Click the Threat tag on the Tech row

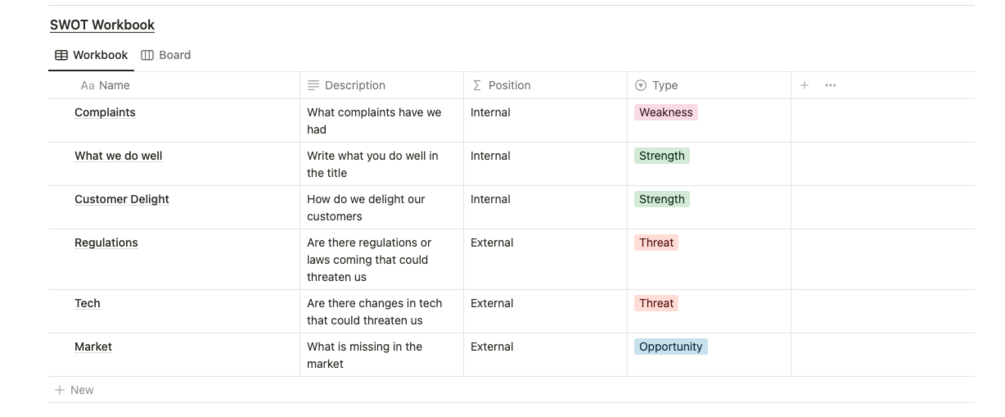[x=656, y=304]
